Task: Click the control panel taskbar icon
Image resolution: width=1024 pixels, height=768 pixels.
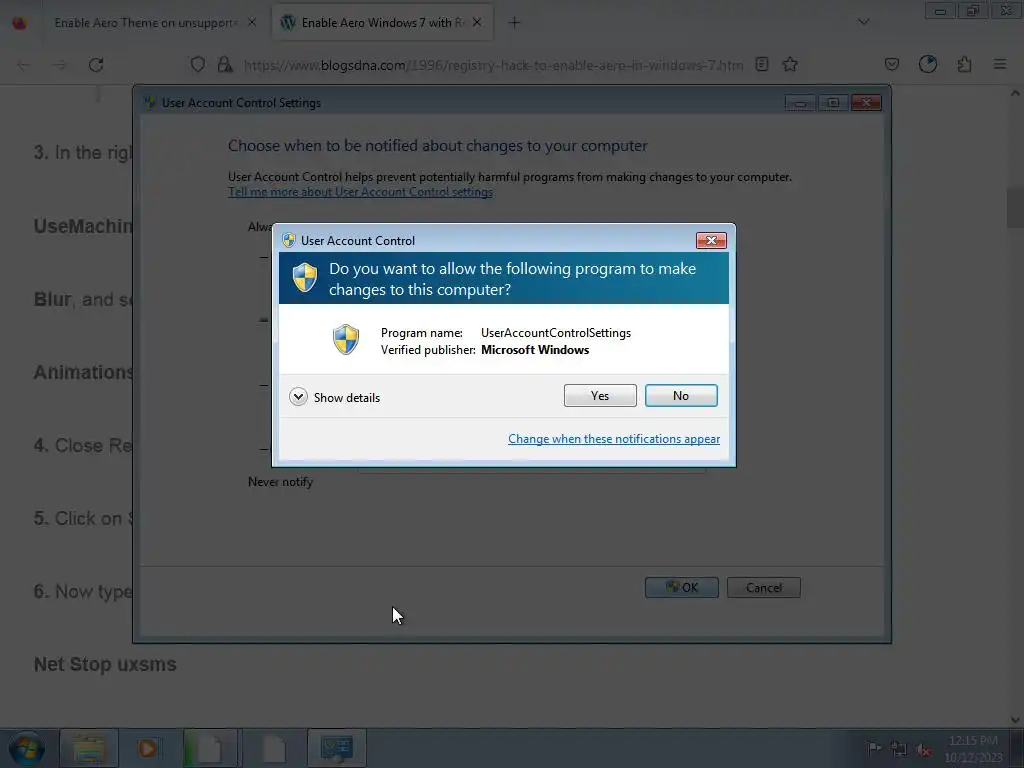Action: [x=337, y=748]
